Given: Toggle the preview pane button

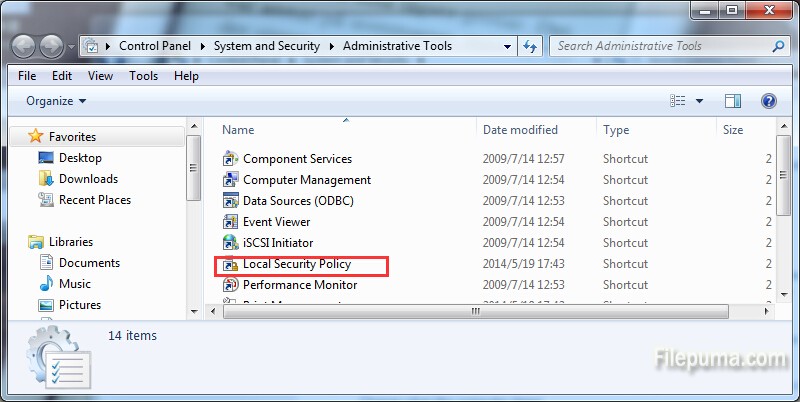Looking at the screenshot, I should coord(733,101).
